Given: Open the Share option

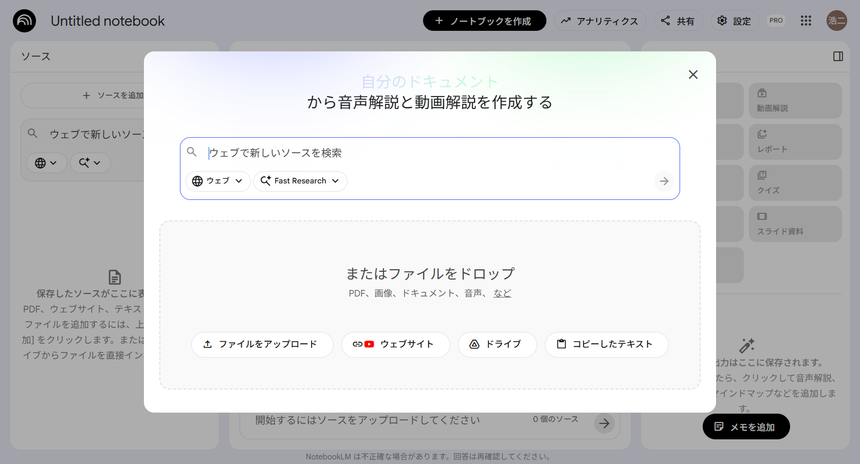Looking at the screenshot, I should click(677, 21).
